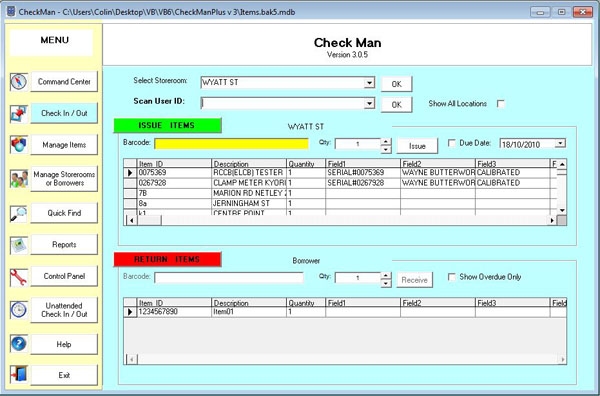Click the Manage Items colored blocks icon

pyautogui.click(x=19, y=145)
